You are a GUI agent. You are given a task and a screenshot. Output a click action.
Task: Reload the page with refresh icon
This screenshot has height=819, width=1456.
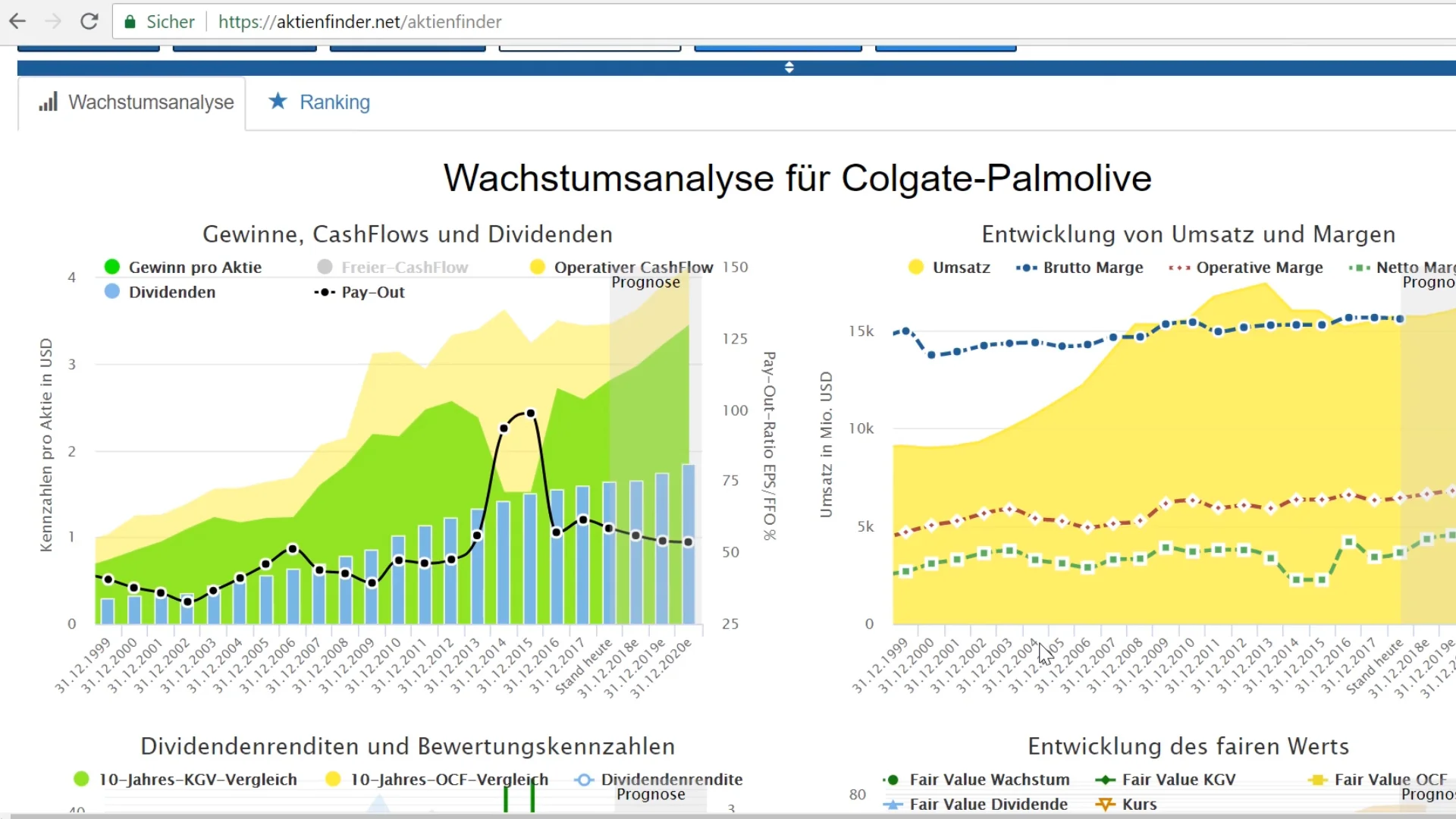click(89, 21)
